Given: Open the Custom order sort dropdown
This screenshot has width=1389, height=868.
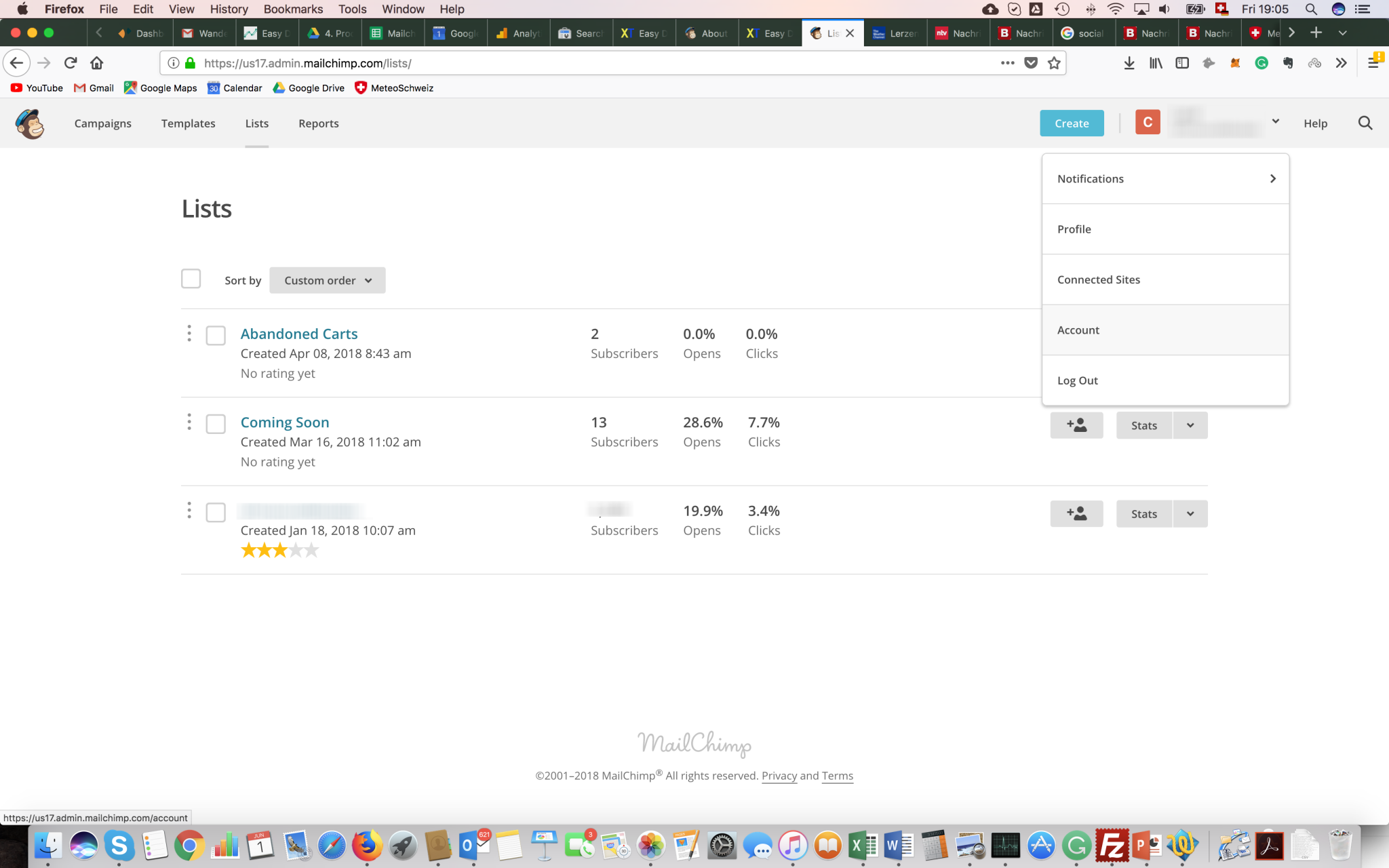Looking at the screenshot, I should 328,280.
